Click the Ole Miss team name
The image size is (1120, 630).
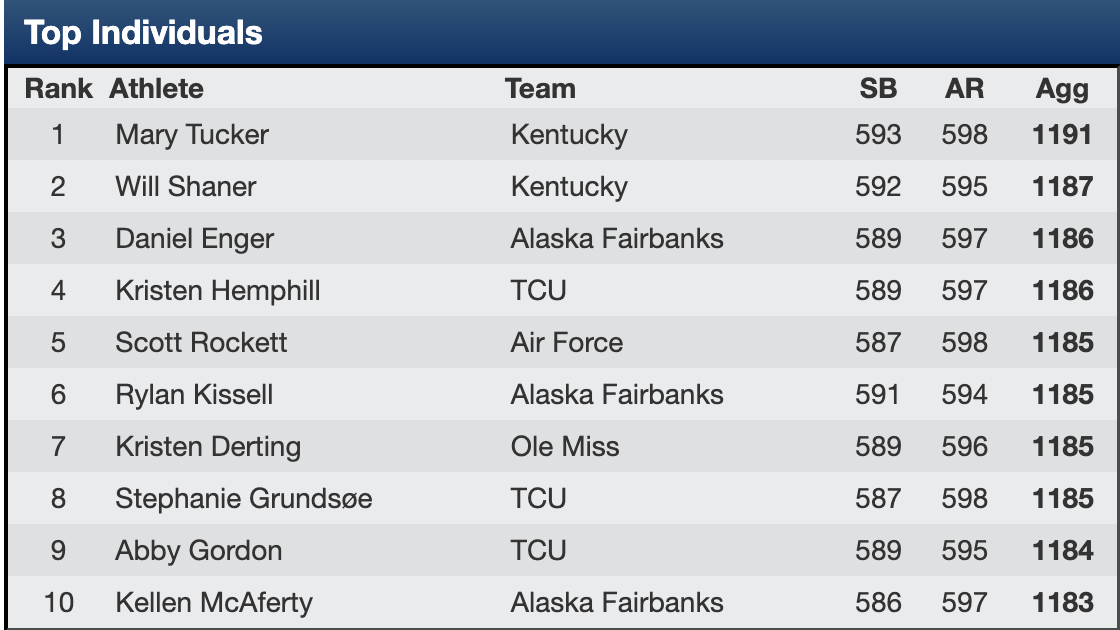[x=564, y=447]
